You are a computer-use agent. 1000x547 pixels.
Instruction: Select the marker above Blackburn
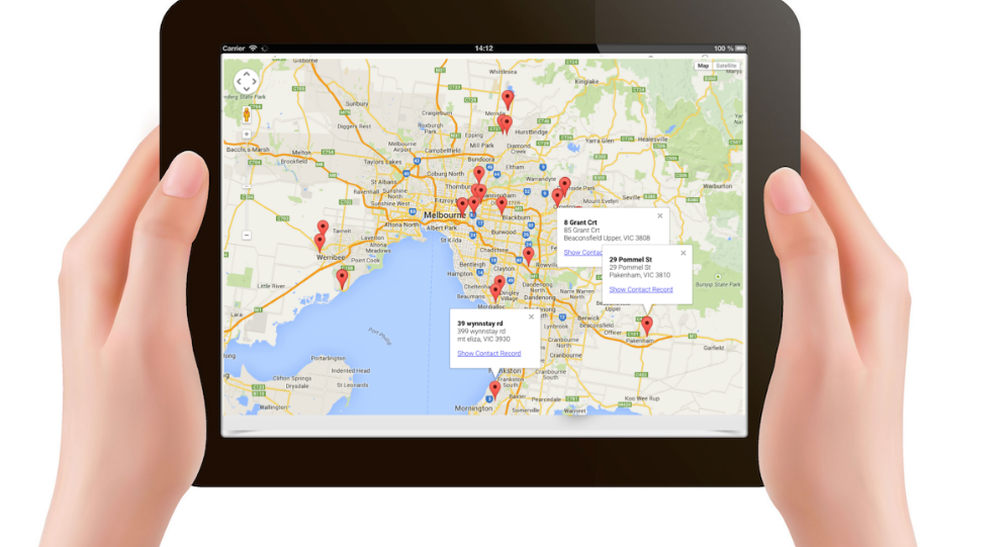pyautogui.click(x=502, y=205)
